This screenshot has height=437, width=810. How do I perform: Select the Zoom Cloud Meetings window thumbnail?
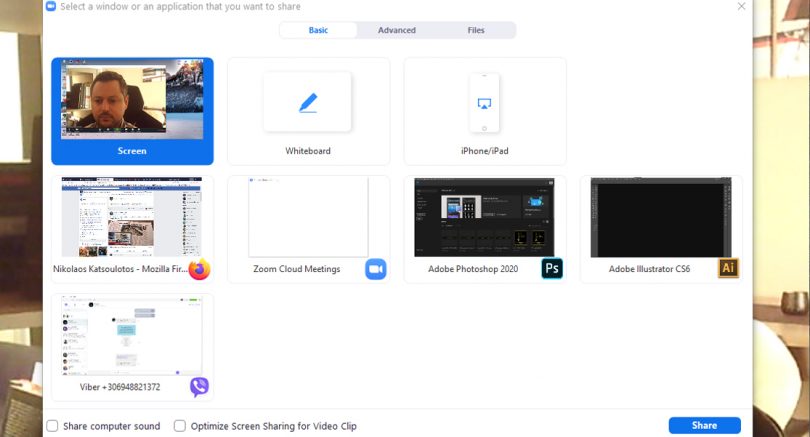[308, 217]
